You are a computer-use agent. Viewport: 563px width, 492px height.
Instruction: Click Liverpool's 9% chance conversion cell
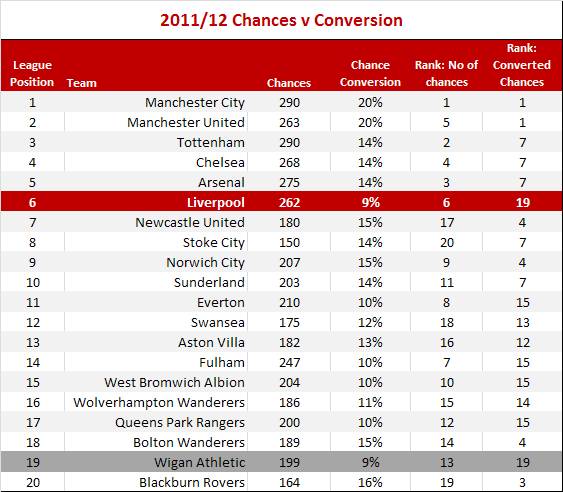click(x=371, y=203)
